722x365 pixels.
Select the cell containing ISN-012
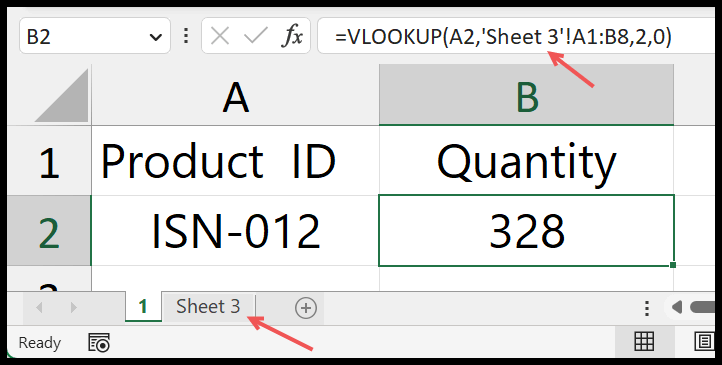pos(235,231)
